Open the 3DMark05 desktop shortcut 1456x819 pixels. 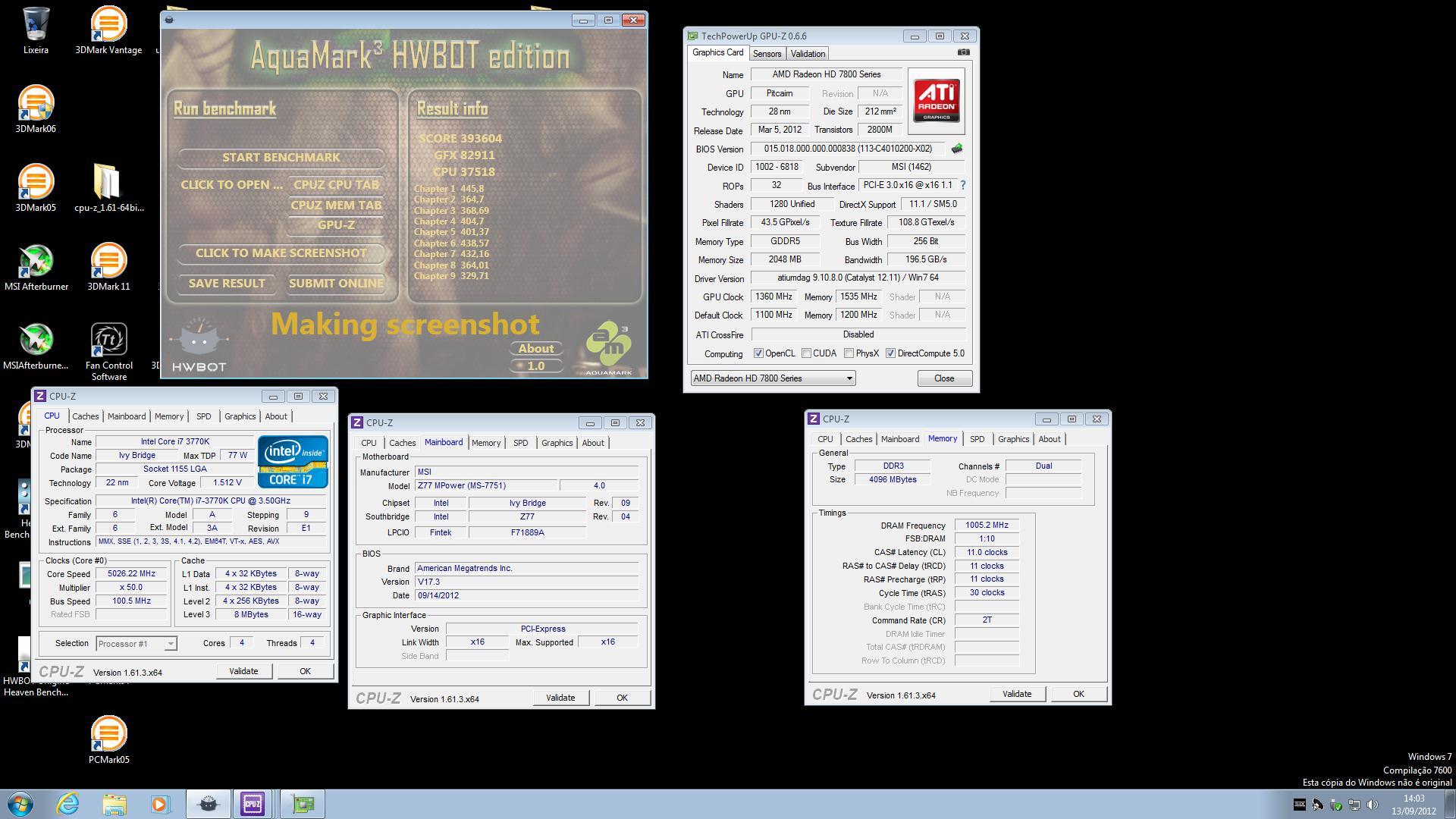[x=36, y=188]
